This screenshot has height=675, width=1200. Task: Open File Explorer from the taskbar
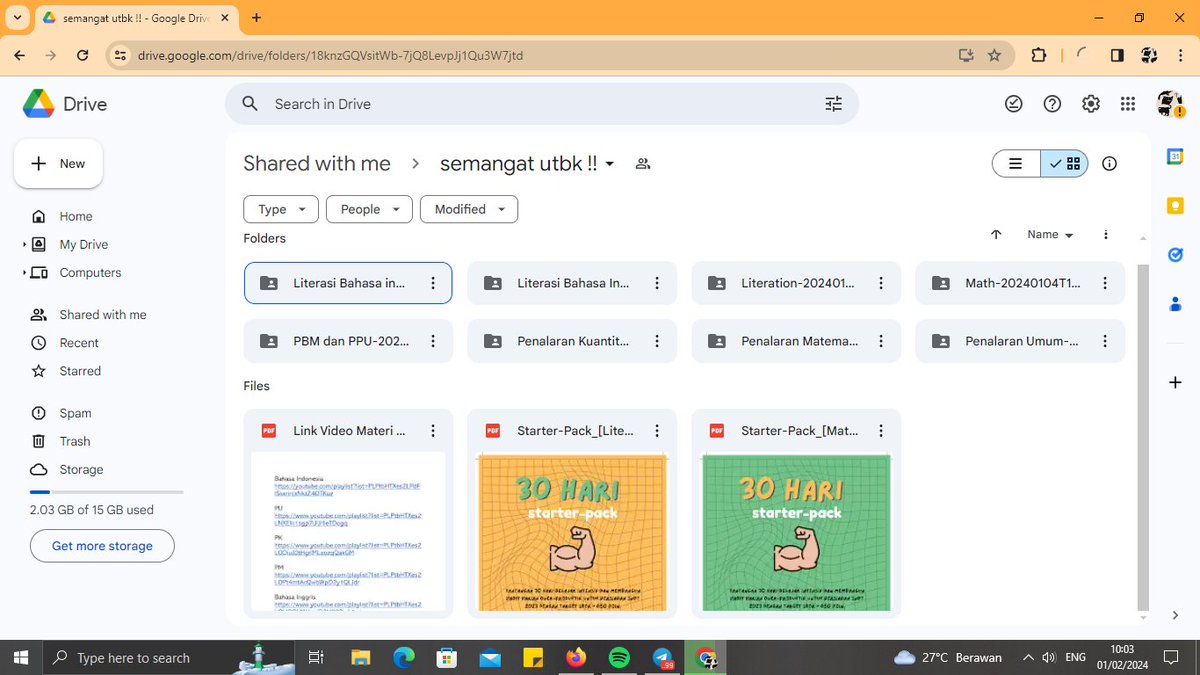[x=361, y=657]
